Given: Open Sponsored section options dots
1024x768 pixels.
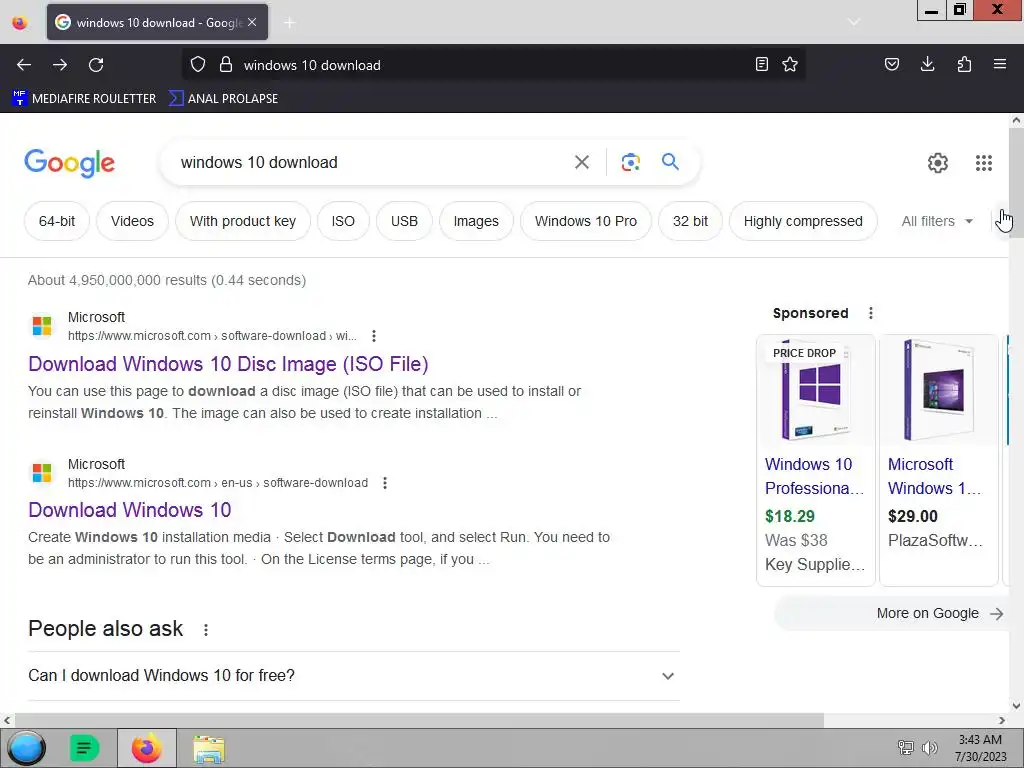Looking at the screenshot, I should coord(871,313).
